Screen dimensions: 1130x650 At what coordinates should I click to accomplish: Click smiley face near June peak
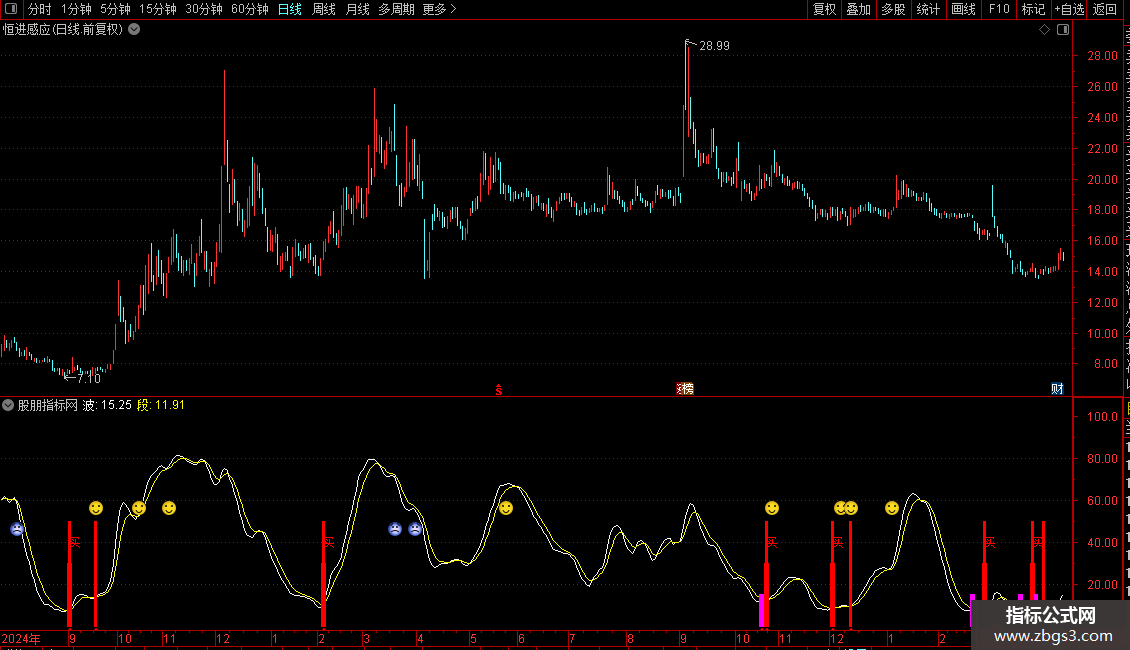506,508
